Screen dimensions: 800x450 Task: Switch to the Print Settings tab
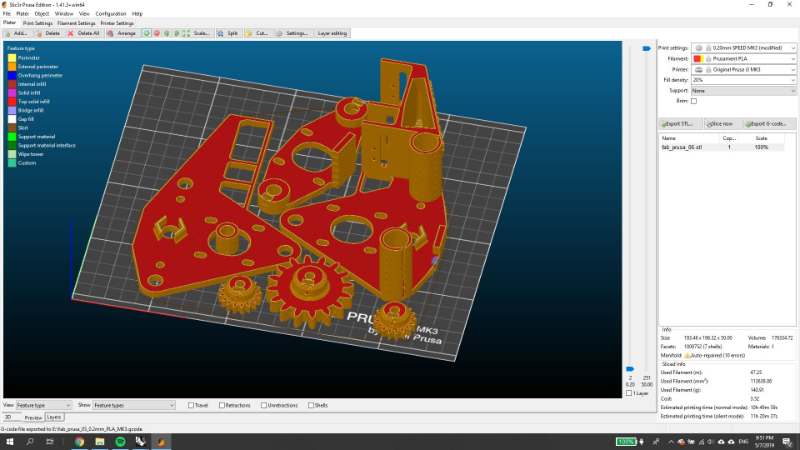tap(38, 23)
